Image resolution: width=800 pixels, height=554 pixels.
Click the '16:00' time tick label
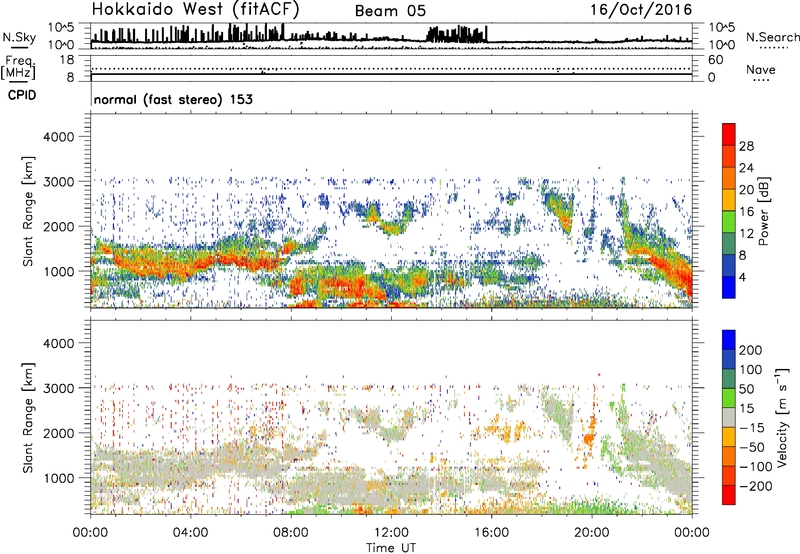491,533
